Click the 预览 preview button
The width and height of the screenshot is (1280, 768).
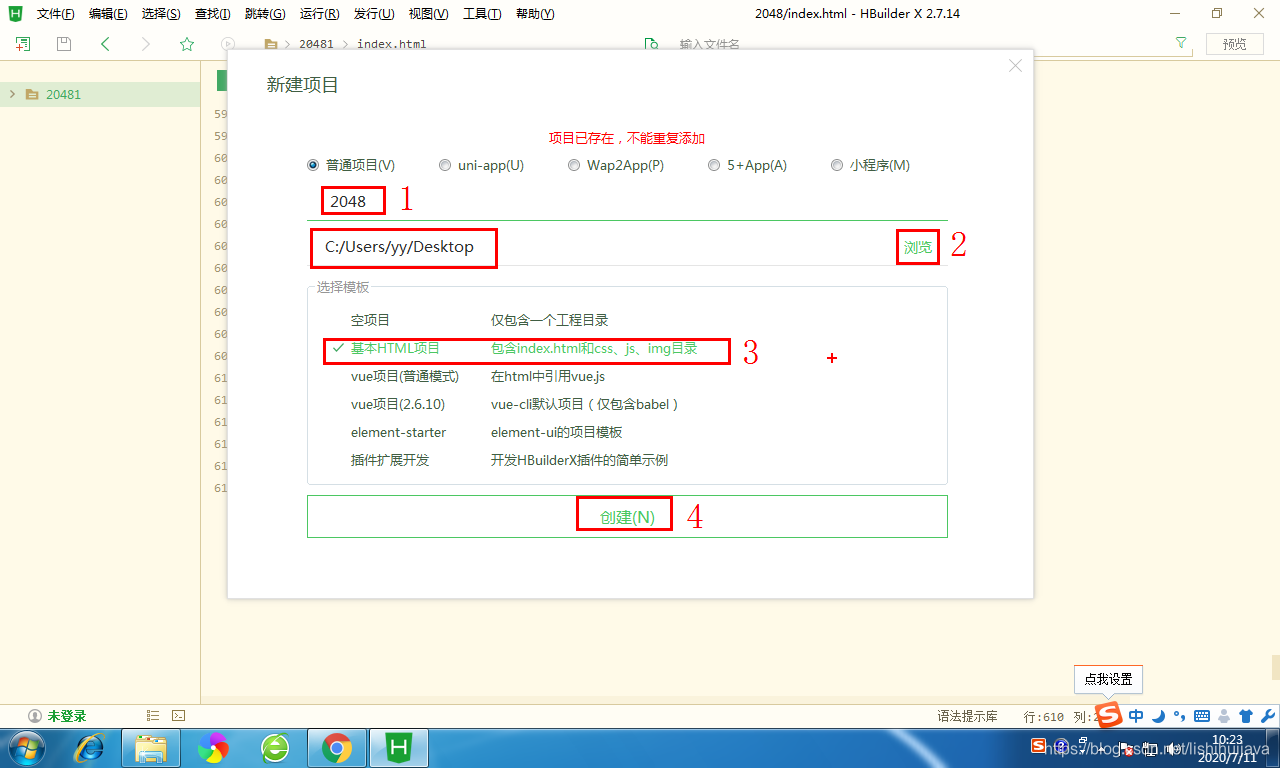point(1235,44)
